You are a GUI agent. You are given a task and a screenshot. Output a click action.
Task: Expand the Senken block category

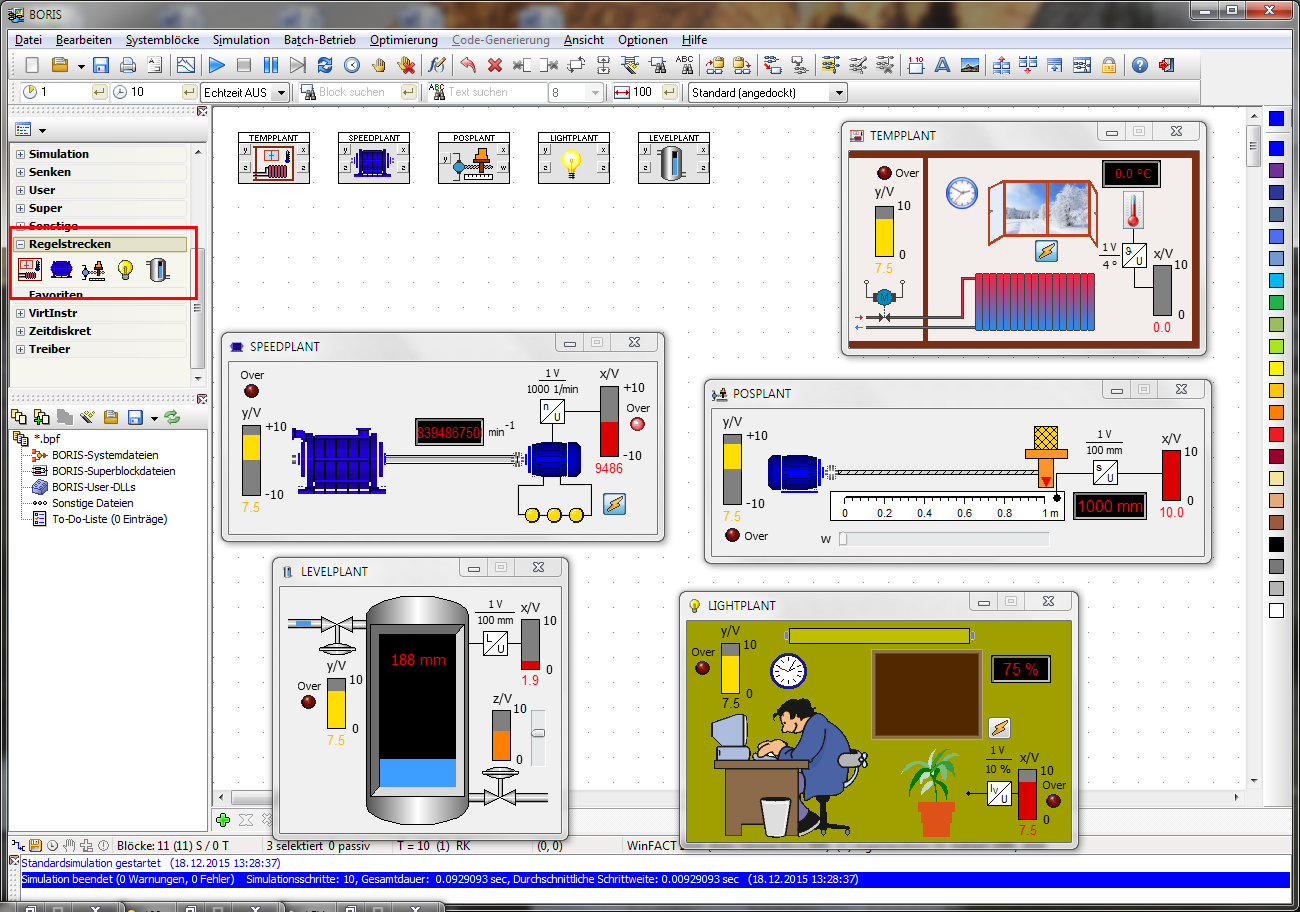point(21,172)
